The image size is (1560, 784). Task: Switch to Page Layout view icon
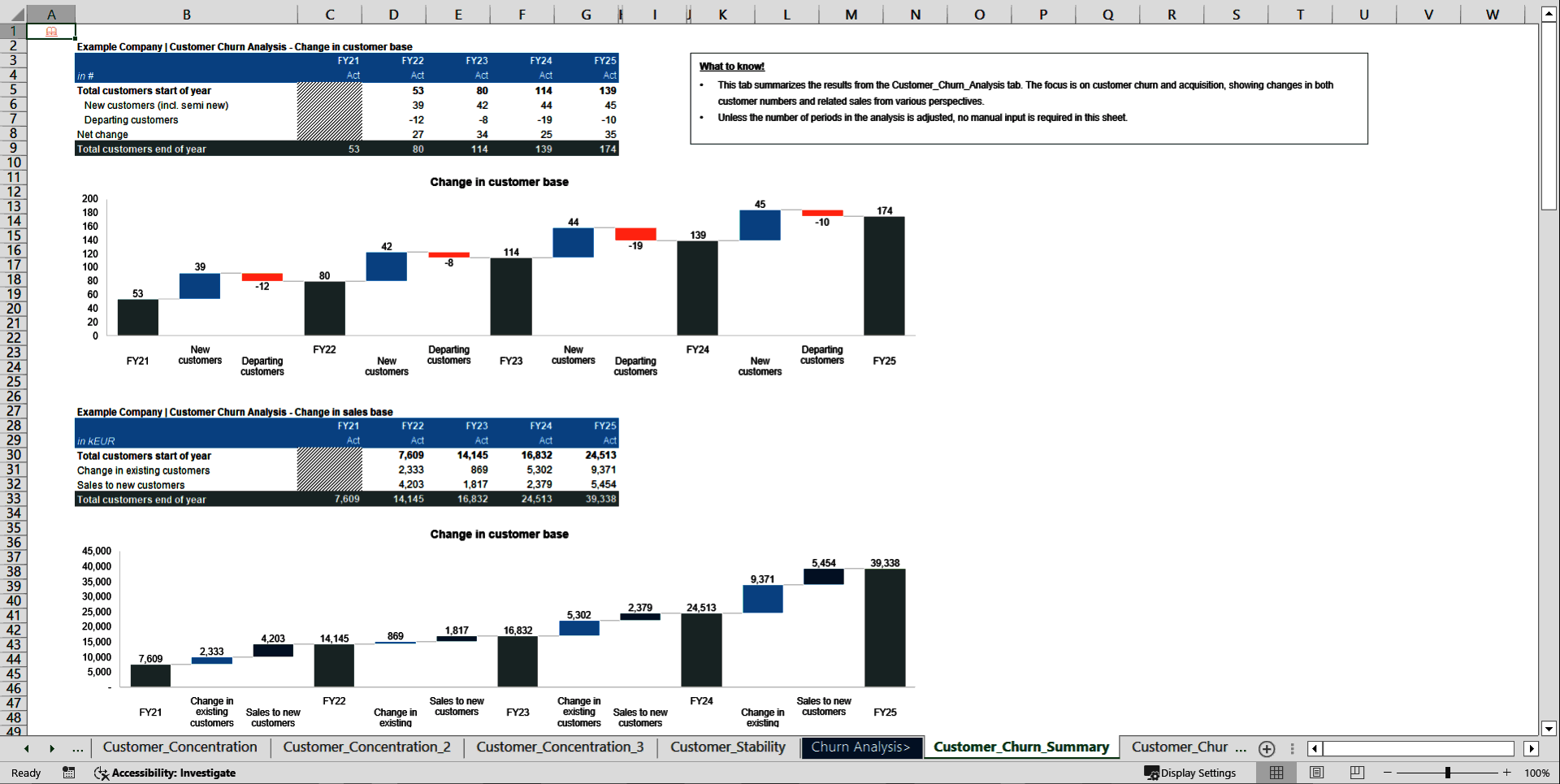pyautogui.click(x=1316, y=773)
